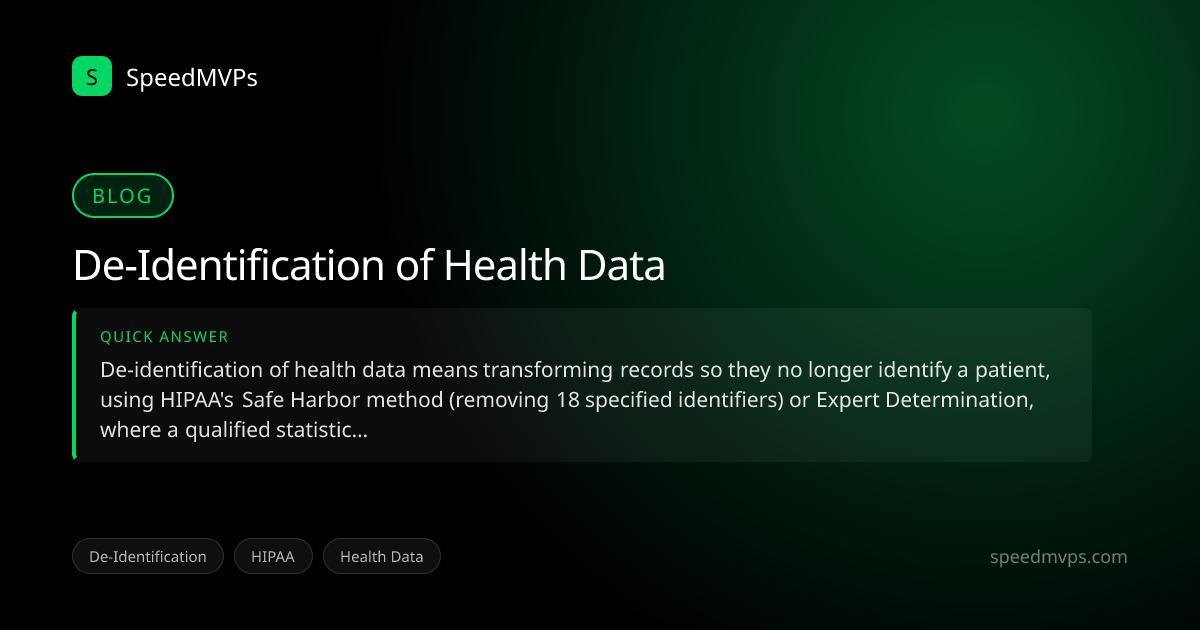Click the SpeedMVPs brand name text
This screenshot has width=1200, height=630.
click(x=192, y=77)
